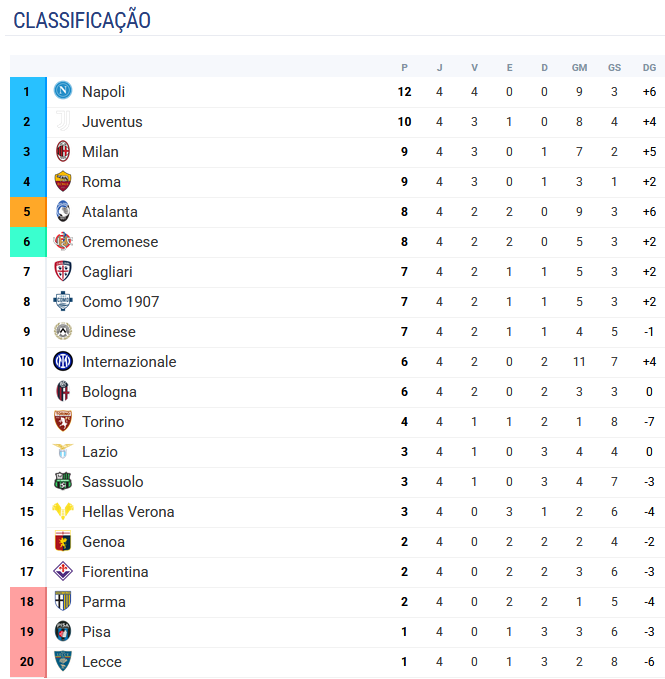Click the Milan team crest
Viewport: 665px width, 679px height.
click(63, 151)
